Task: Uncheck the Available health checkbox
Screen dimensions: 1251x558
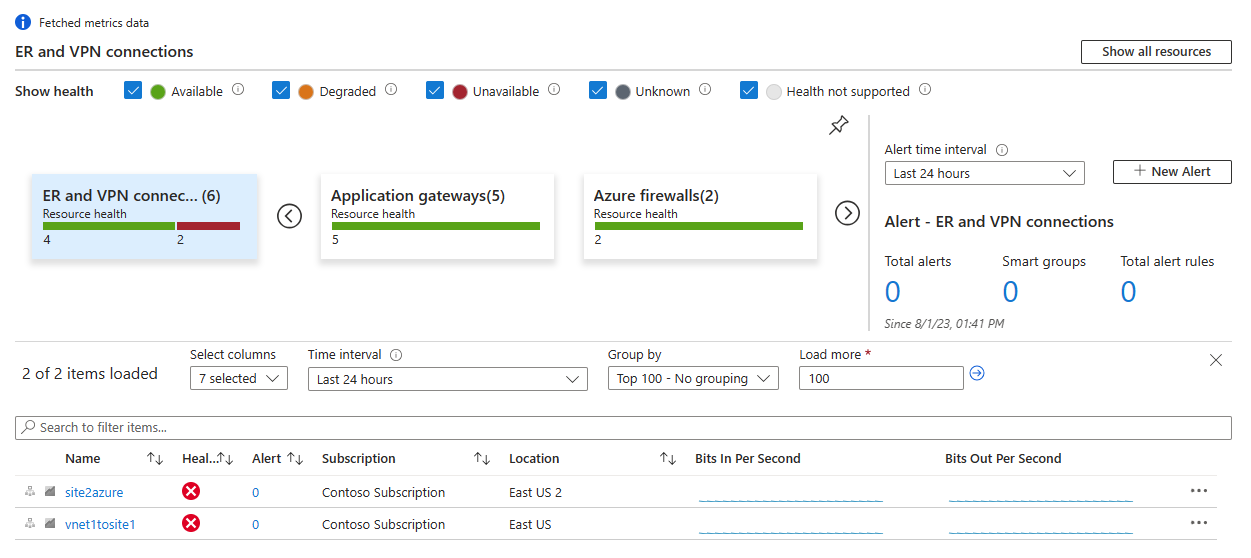Action: point(133,91)
